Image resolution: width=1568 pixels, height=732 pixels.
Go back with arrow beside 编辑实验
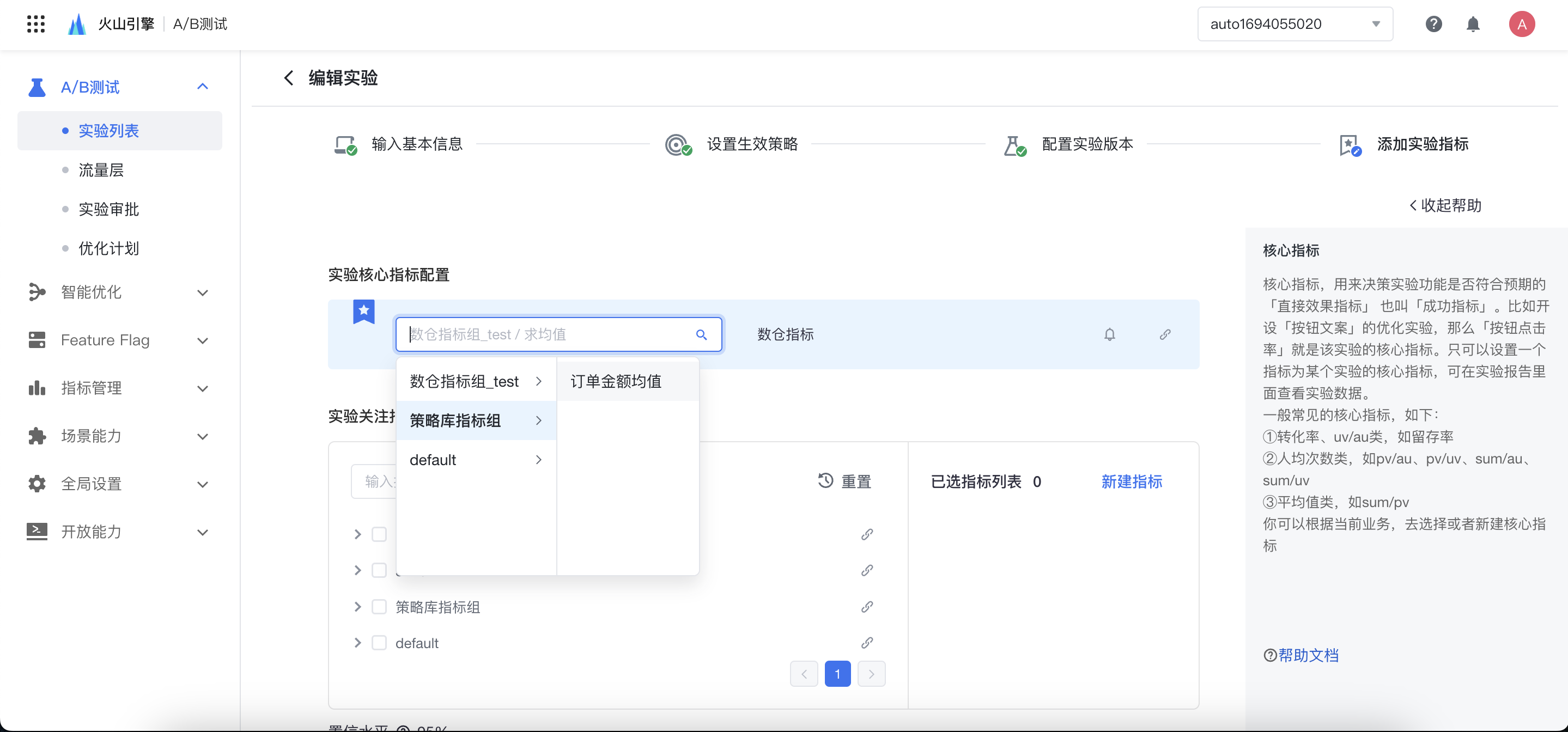click(x=289, y=78)
